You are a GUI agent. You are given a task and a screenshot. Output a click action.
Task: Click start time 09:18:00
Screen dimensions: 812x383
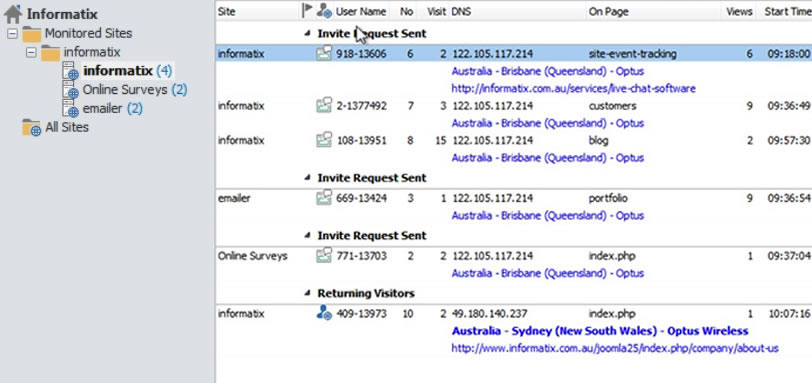(789, 54)
